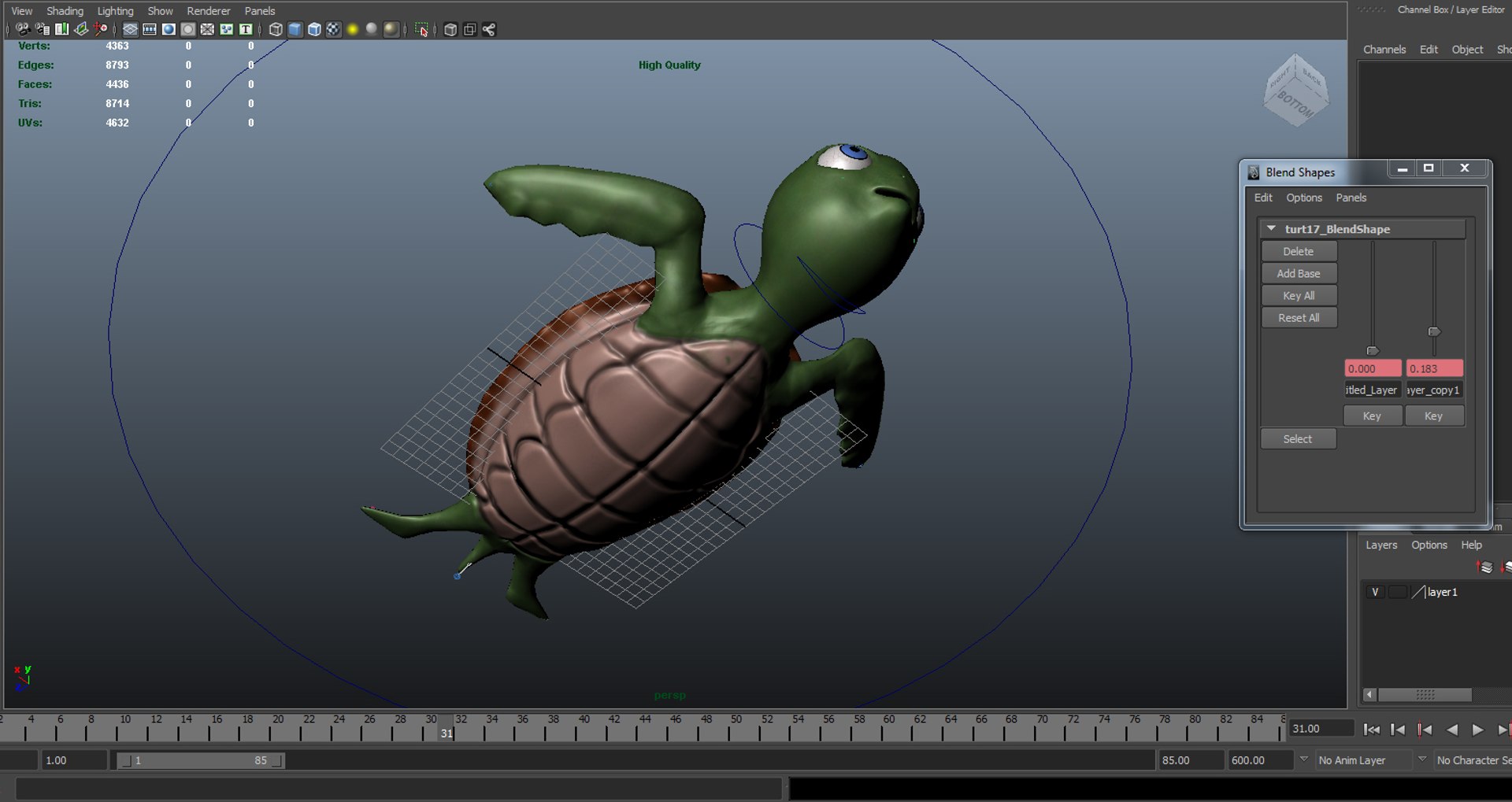Image resolution: width=1512 pixels, height=802 pixels.
Task: Toggle the X-Ray cube icon
Action: coord(450,29)
